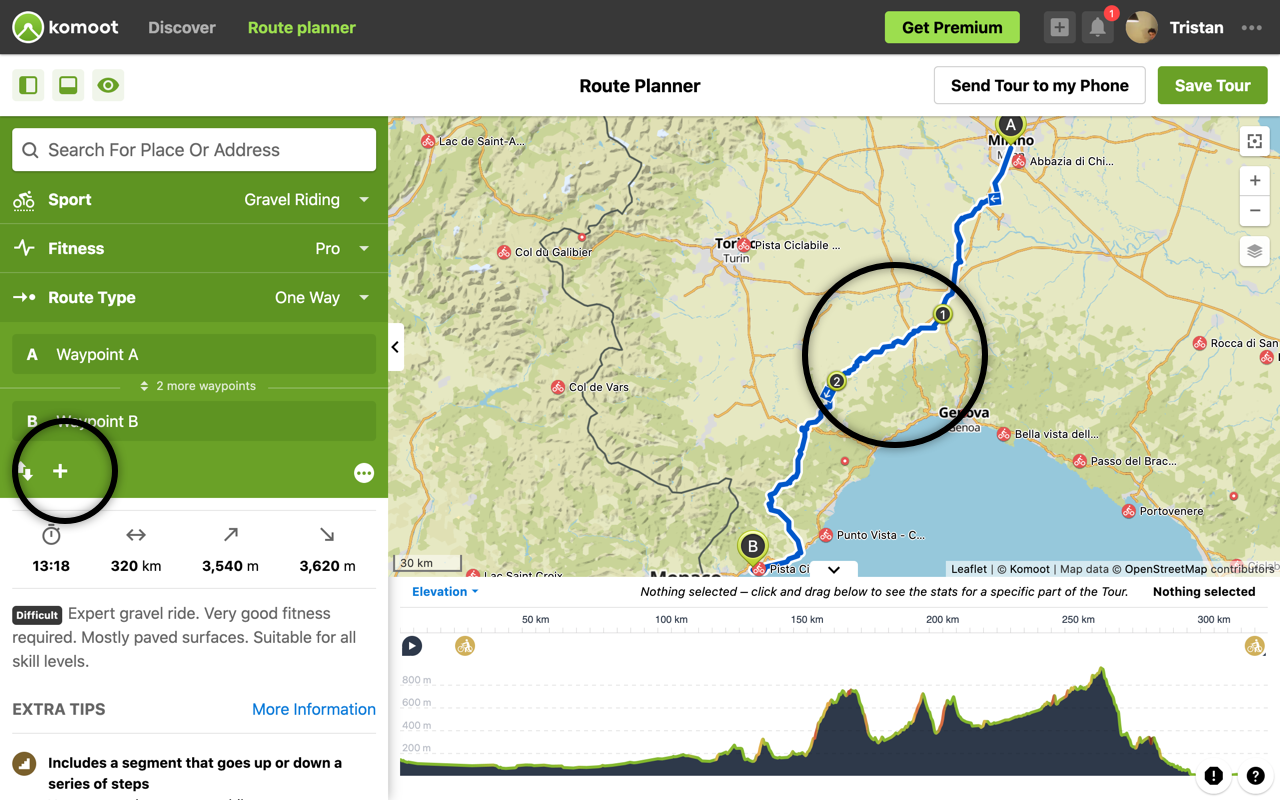Click the komoot logo

(66, 27)
